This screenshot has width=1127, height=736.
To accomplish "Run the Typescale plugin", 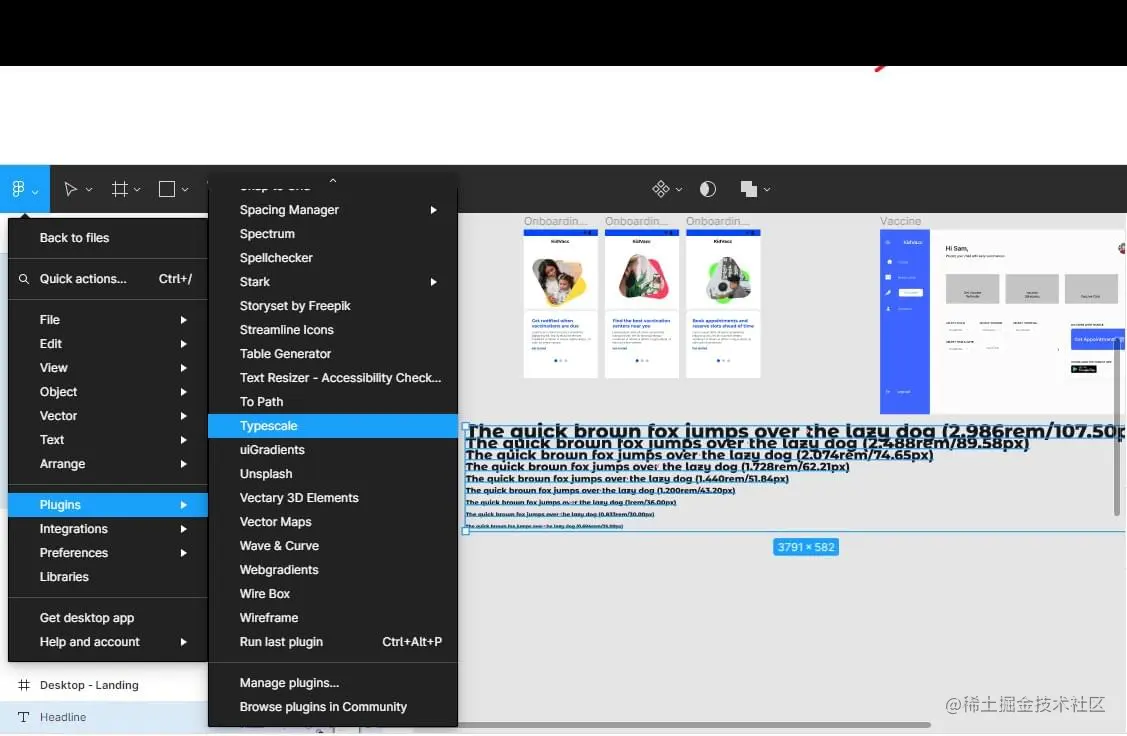I will pyautogui.click(x=268, y=425).
